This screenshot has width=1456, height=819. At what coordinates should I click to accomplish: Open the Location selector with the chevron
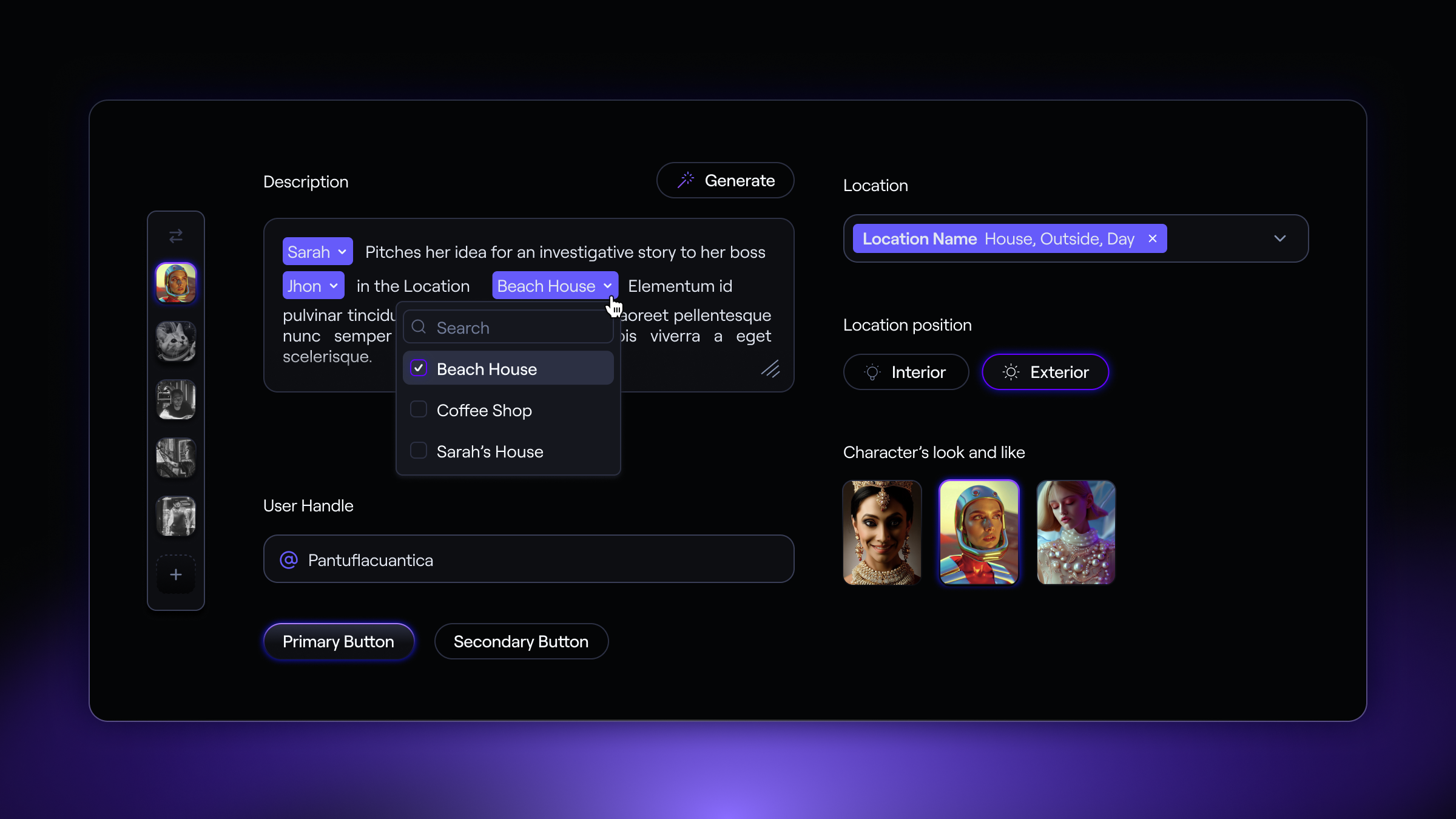pos(1280,238)
